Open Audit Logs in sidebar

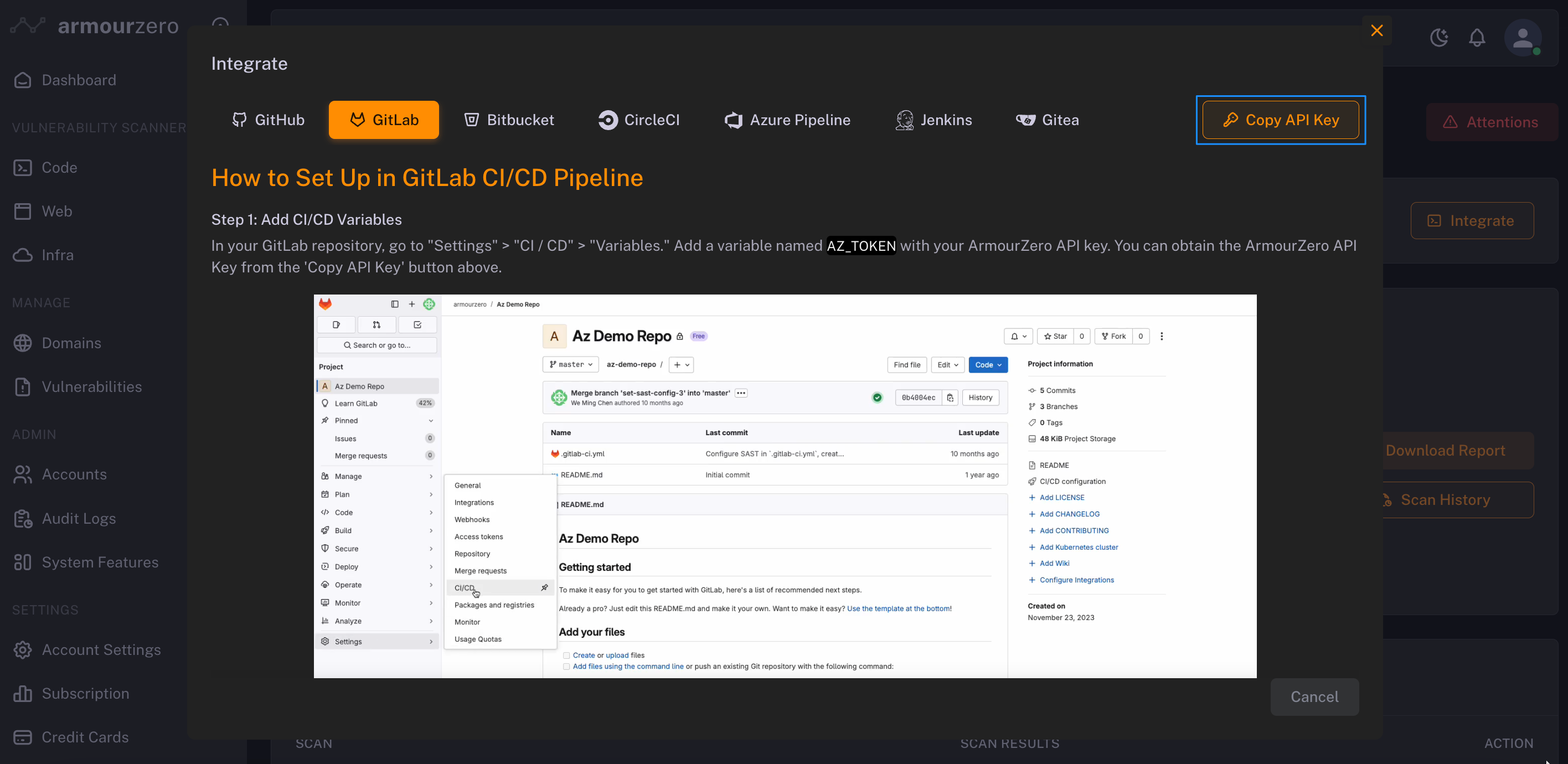click(x=79, y=519)
